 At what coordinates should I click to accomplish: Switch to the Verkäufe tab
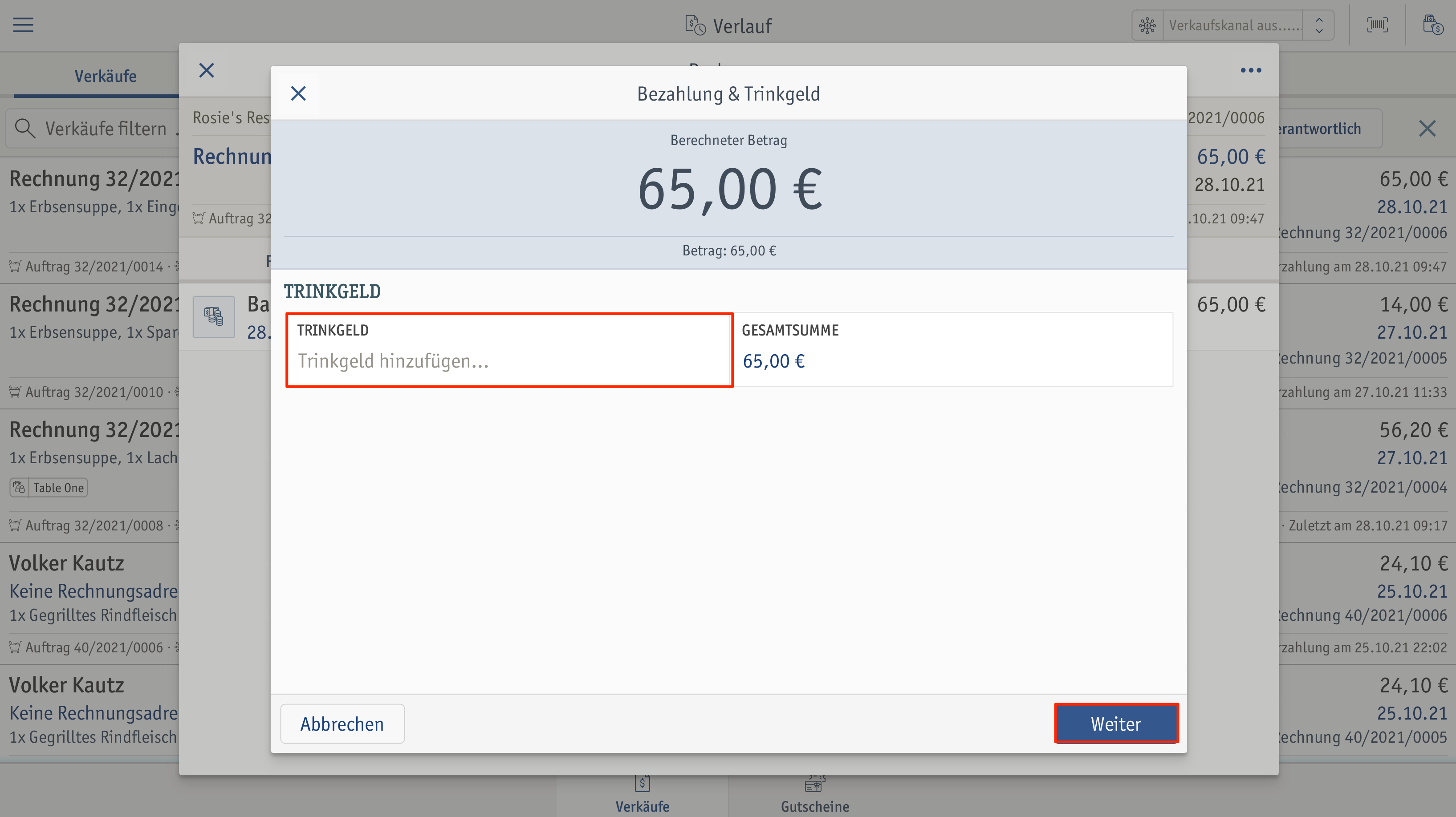(x=106, y=76)
